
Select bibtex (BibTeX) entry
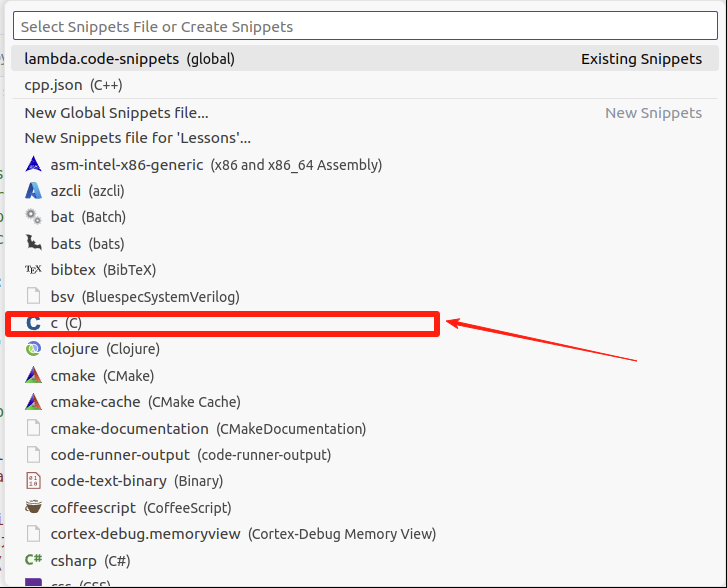(x=365, y=270)
